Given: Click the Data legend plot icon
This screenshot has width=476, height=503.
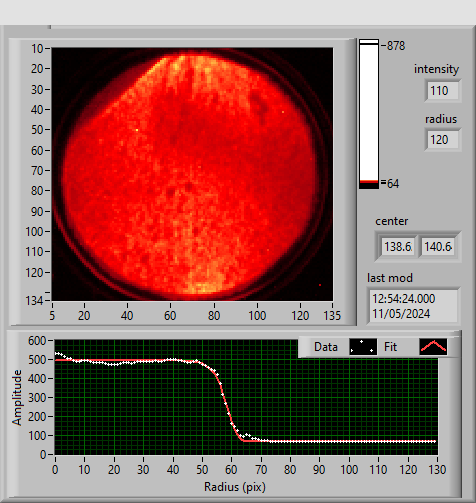Looking at the screenshot, I should 363,347.
